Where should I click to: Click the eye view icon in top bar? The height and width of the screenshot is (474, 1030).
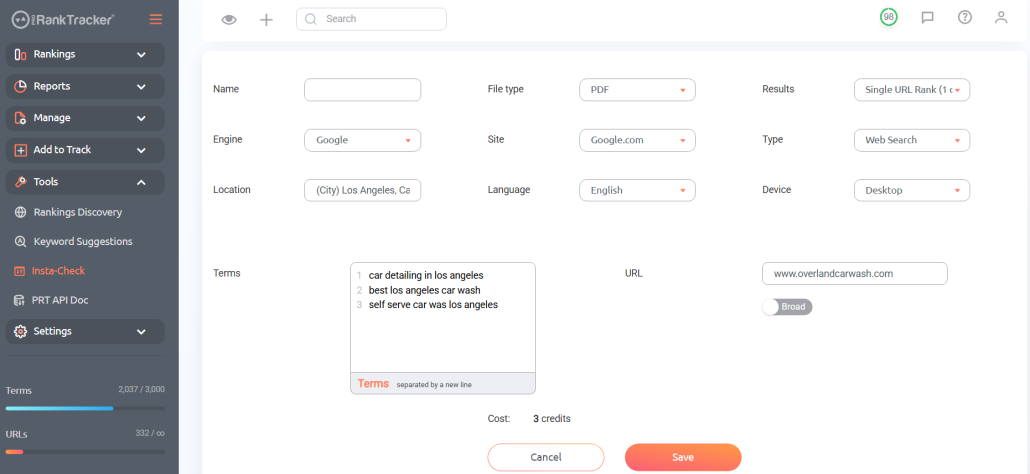(229, 20)
